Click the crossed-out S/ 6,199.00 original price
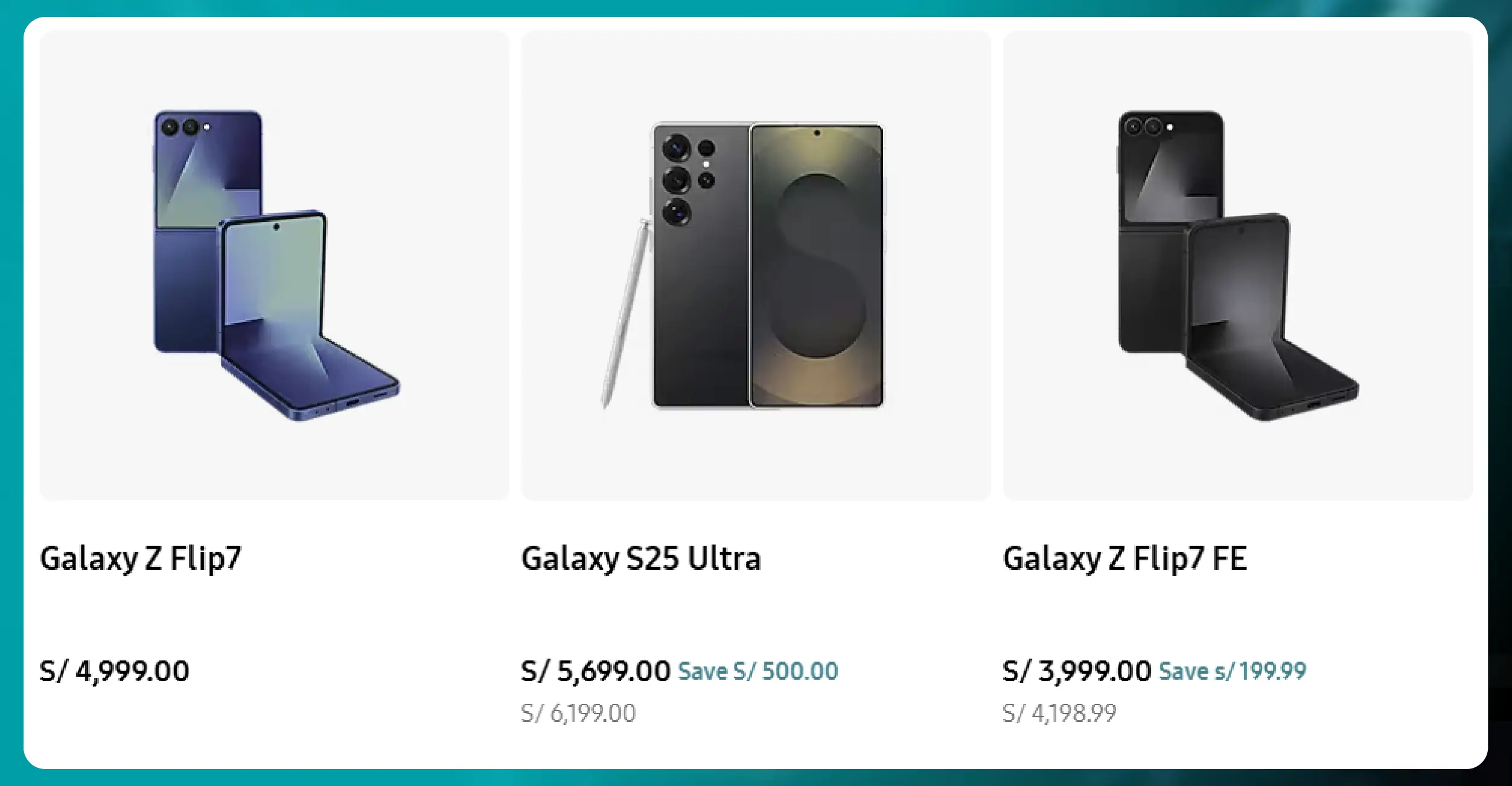1512x786 pixels. click(x=579, y=712)
